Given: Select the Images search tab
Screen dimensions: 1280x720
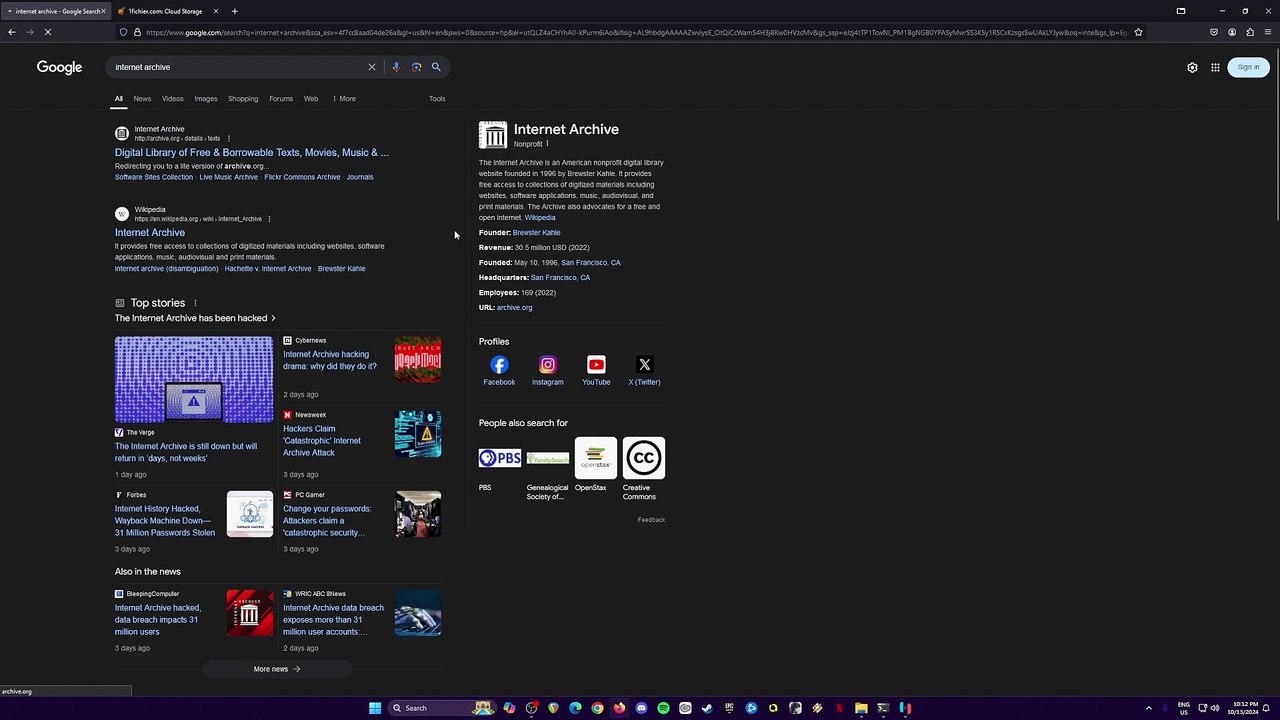Looking at the screenshot, I should pyautogui.click(x=206, y=98).
